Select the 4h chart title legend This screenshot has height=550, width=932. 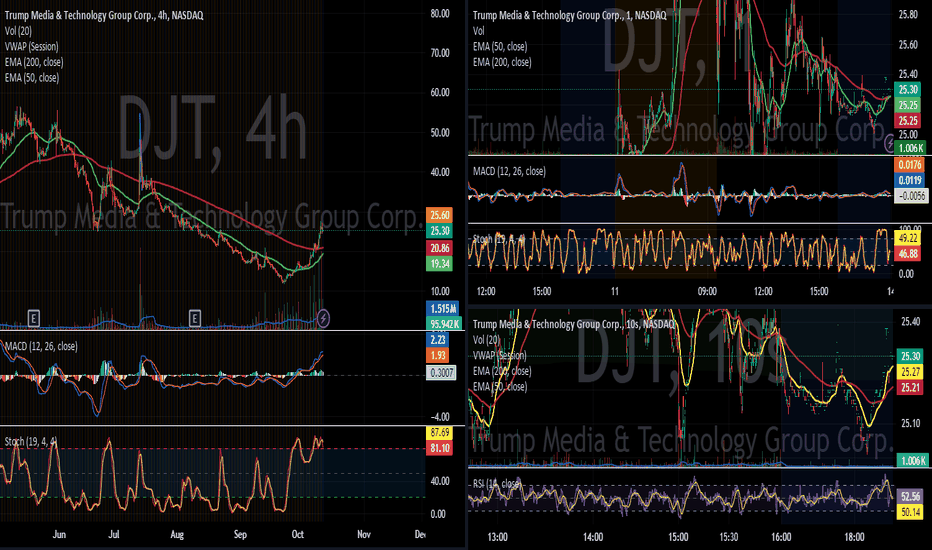104,15
